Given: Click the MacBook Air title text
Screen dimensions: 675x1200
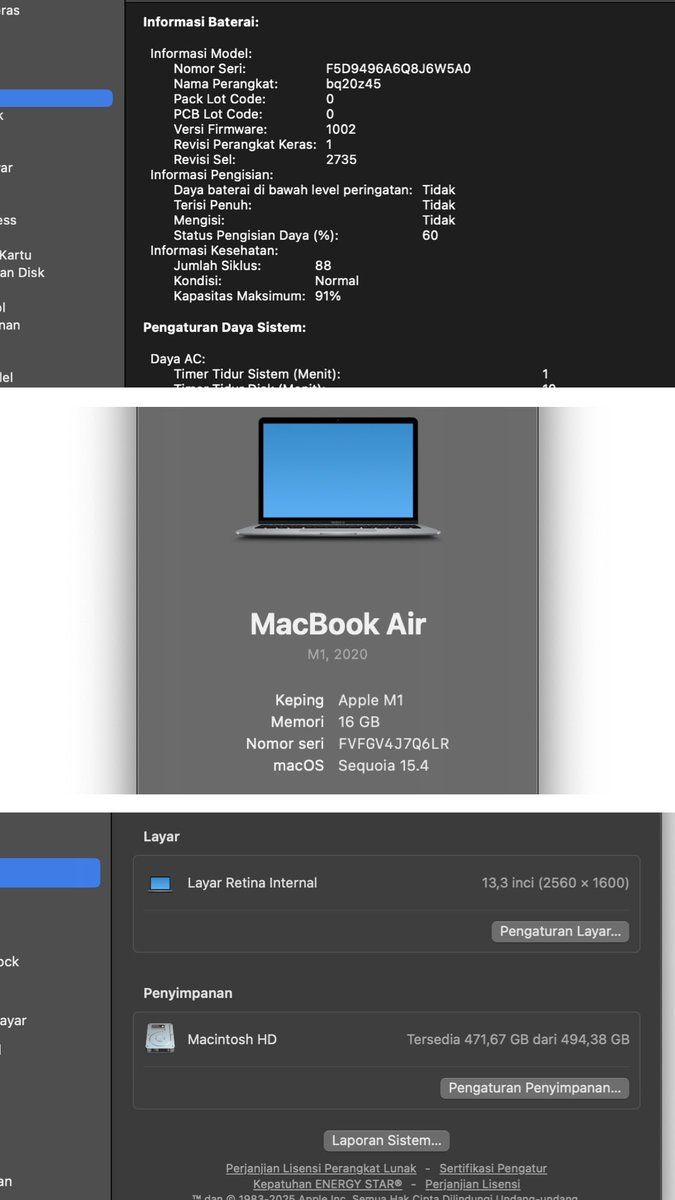Looking at the screenshot, I should pyautogui.click(x=338, y=624).
